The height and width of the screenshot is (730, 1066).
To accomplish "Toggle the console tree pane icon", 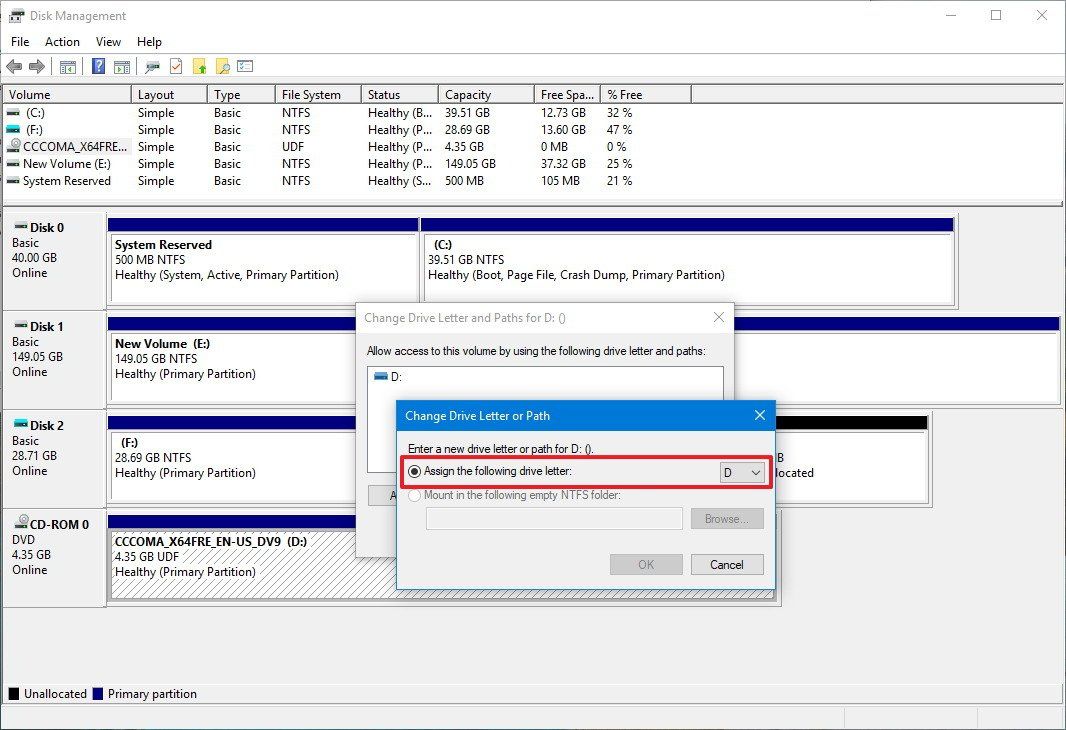I will pos(67,66).
